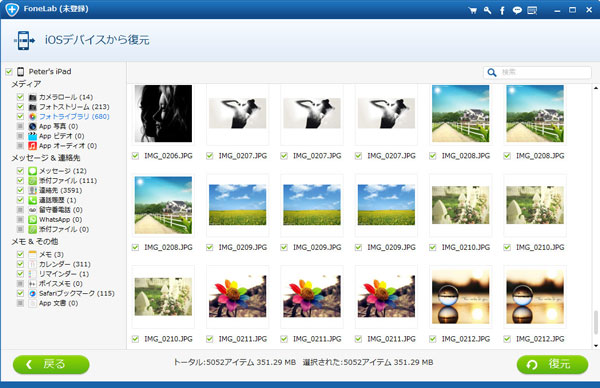Viewport: 600px width, 388px height.
Task: Select the App 文書 document icon
Action: 33,303
